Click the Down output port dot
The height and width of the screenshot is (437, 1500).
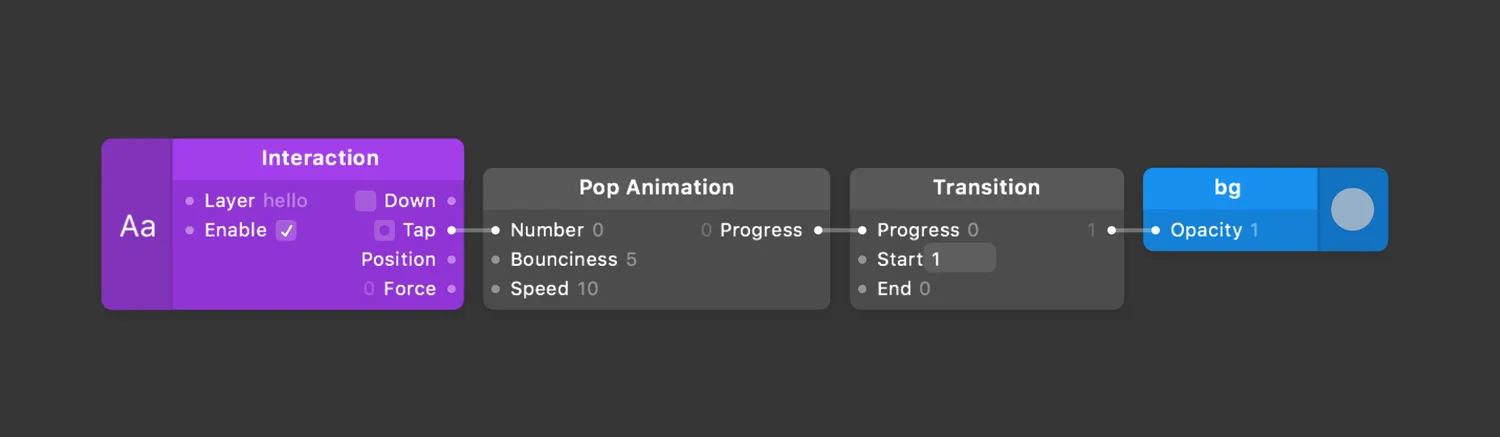[451, 201]
